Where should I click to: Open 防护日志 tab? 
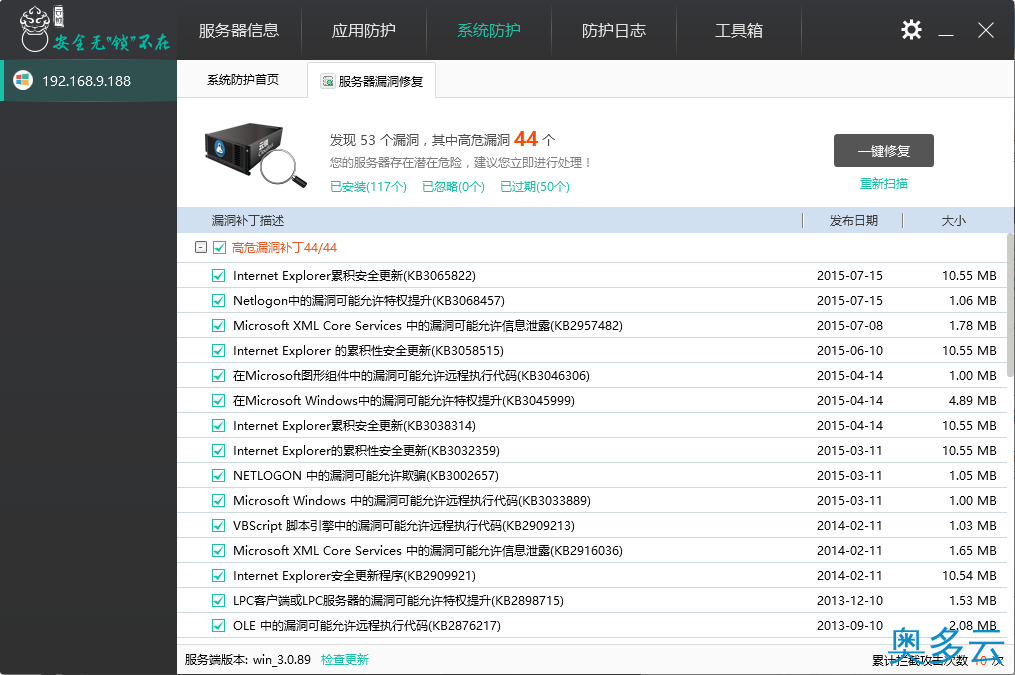[614, 30]
